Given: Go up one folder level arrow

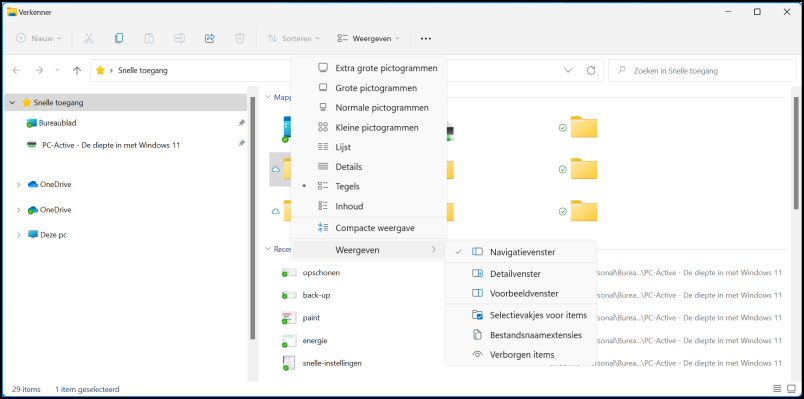Looking at the screenshot, I should [x=77, y=71].
